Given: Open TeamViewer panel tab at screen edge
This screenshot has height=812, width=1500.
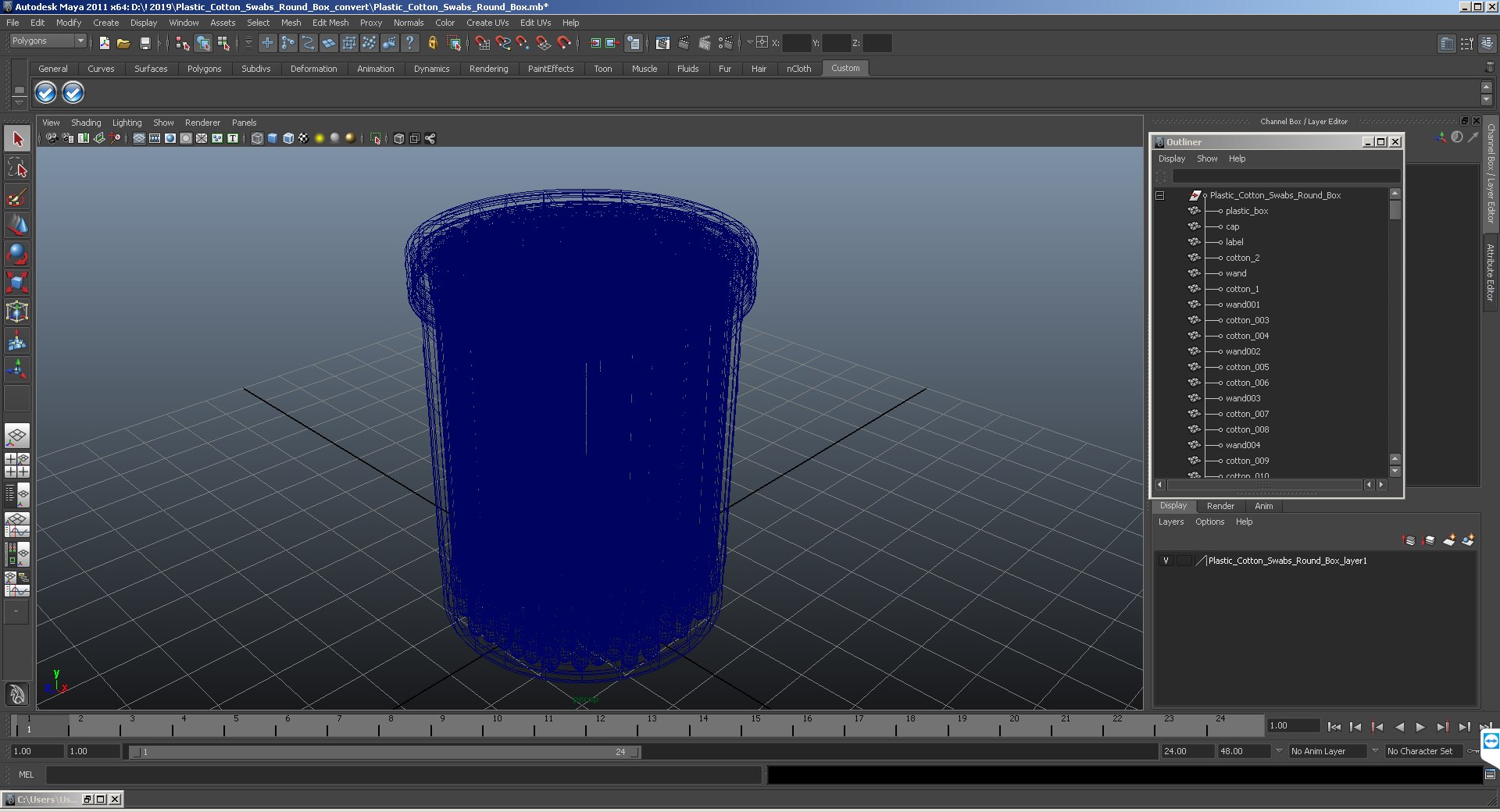Looking at the screenshot, I should (1491, 741).
